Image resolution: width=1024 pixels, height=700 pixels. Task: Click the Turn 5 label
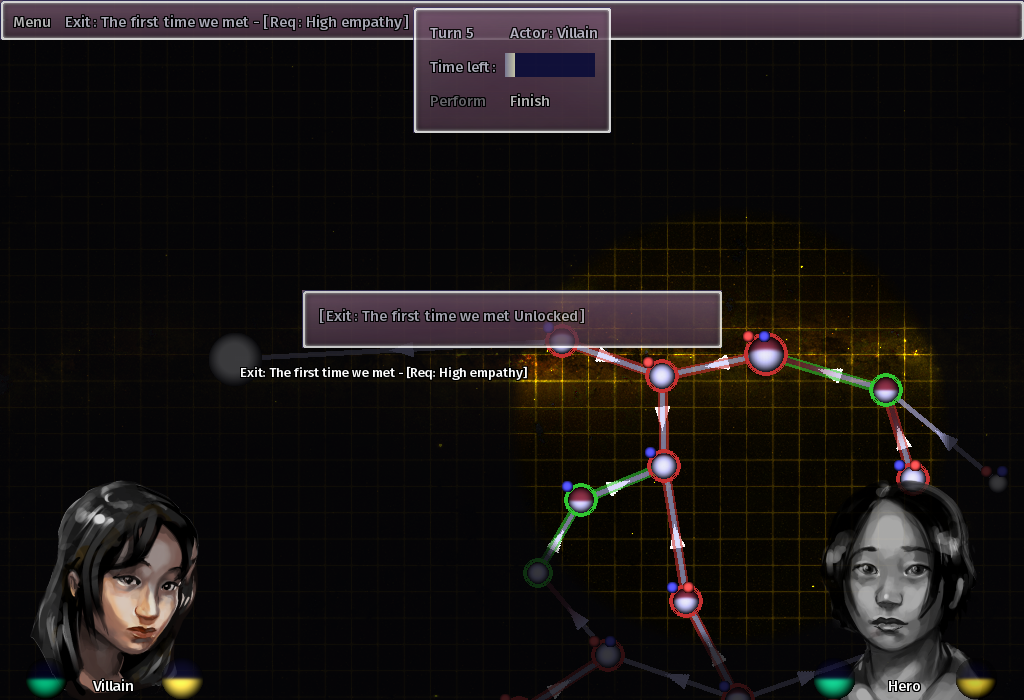[451, 33]
